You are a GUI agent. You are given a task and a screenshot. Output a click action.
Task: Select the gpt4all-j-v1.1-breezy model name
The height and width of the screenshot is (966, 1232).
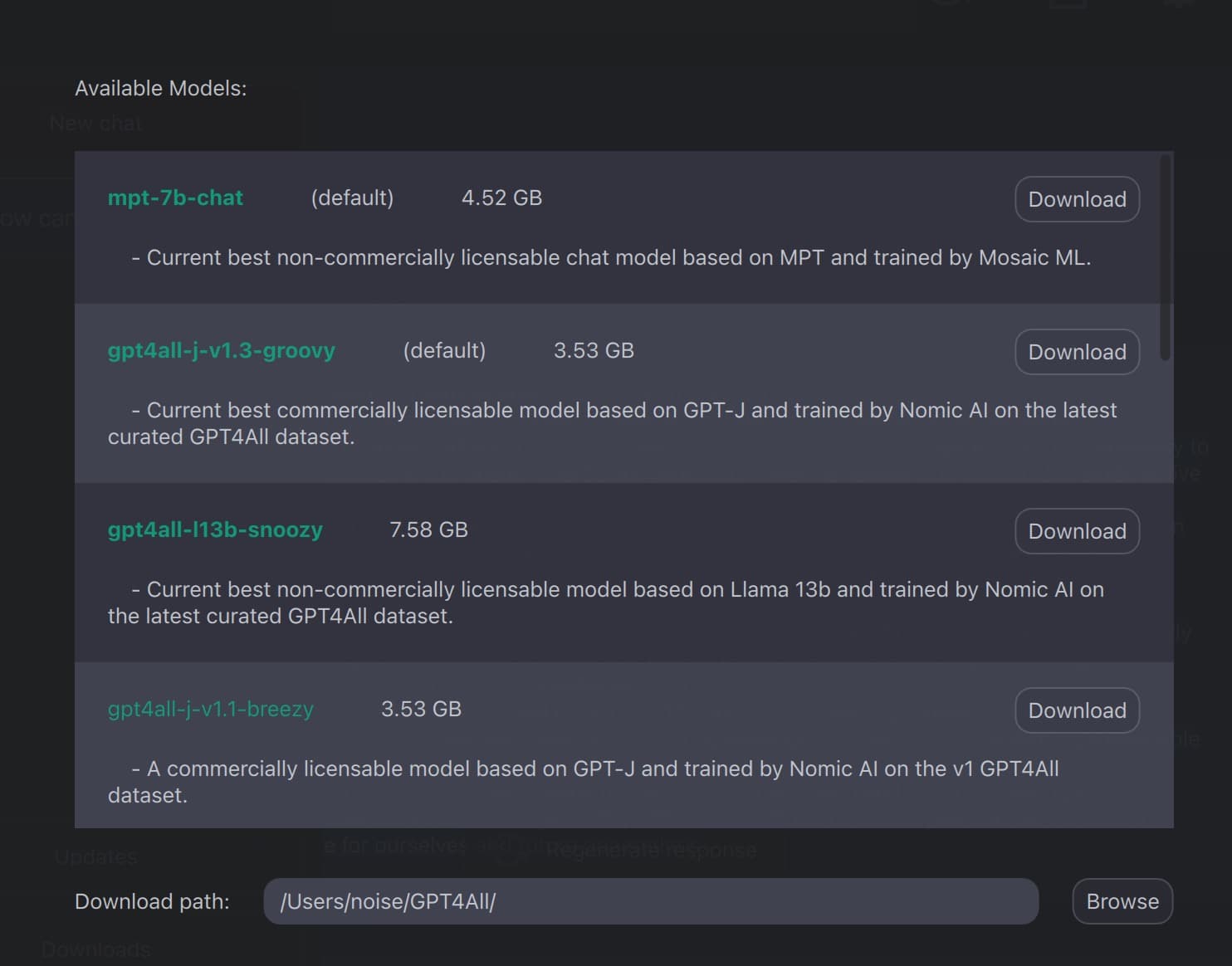point(211,709)
